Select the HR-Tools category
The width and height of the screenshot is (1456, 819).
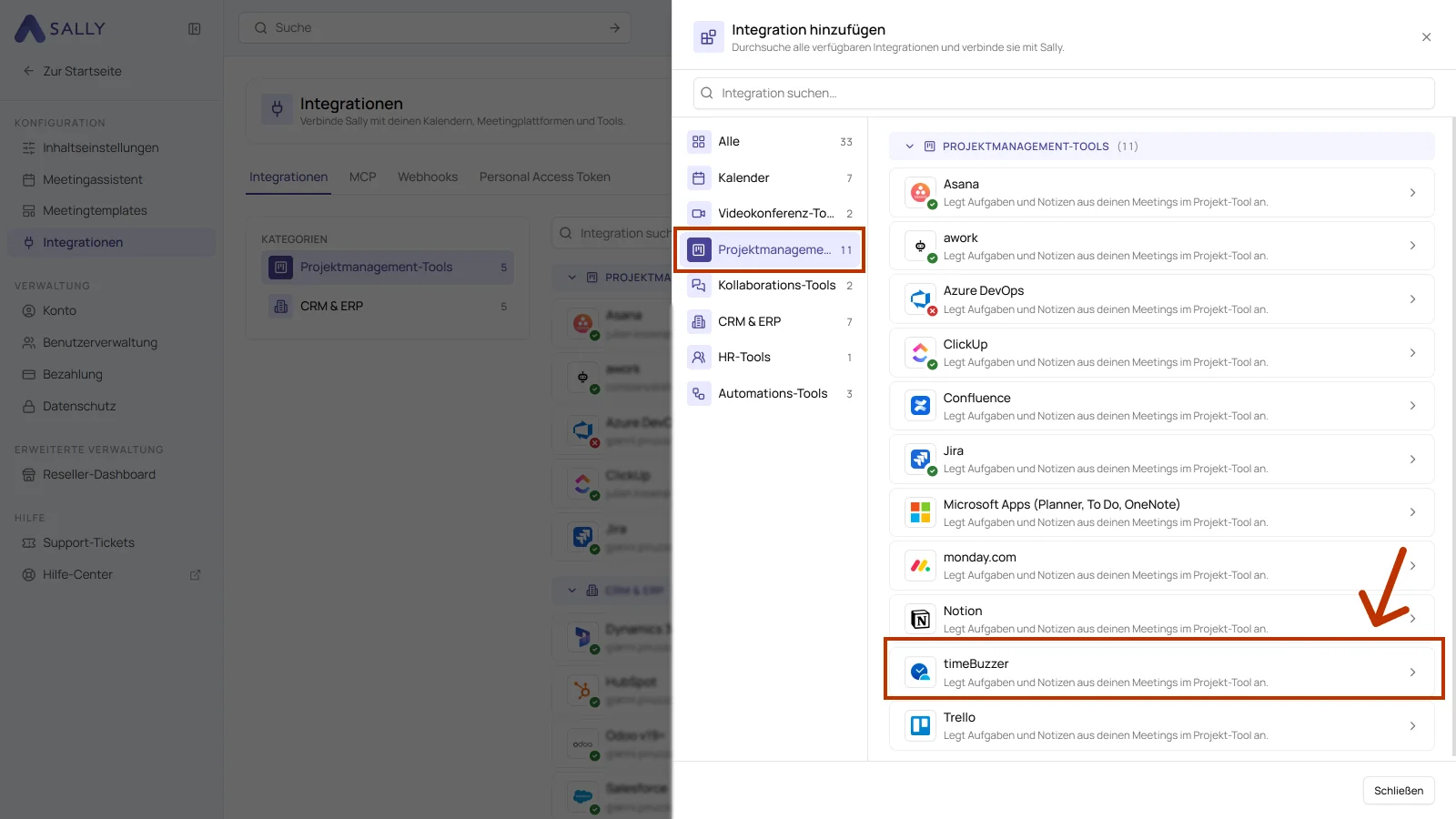tap(771, 357)
